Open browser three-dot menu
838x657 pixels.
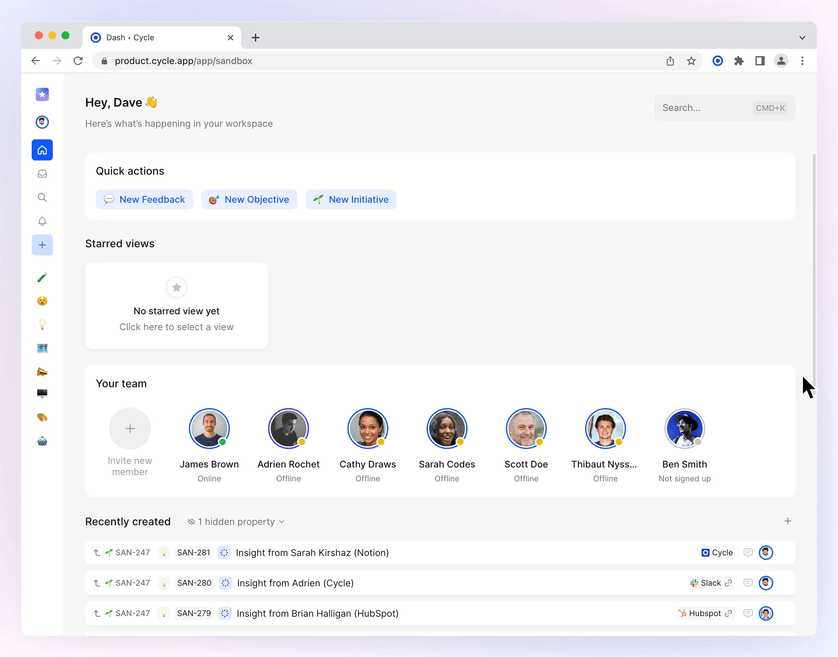coord(802,61)
